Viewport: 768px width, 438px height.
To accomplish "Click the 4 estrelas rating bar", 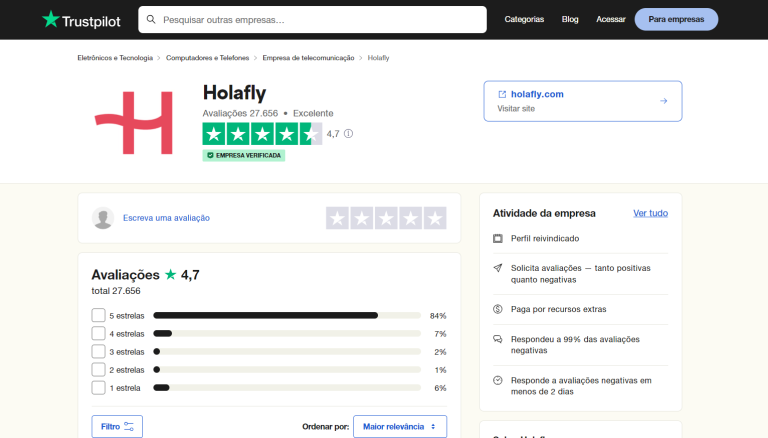I will tap(287, 334).
